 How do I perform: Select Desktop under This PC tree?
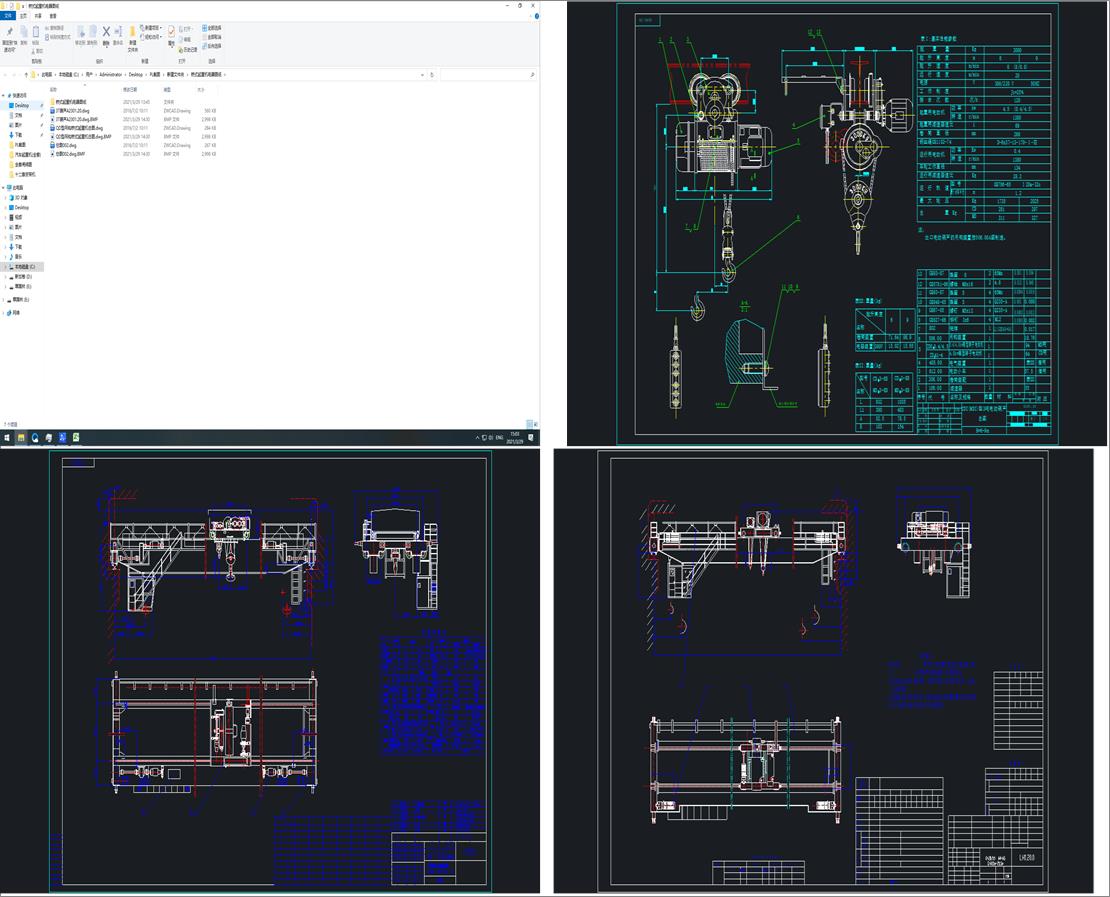pos(22,207)
